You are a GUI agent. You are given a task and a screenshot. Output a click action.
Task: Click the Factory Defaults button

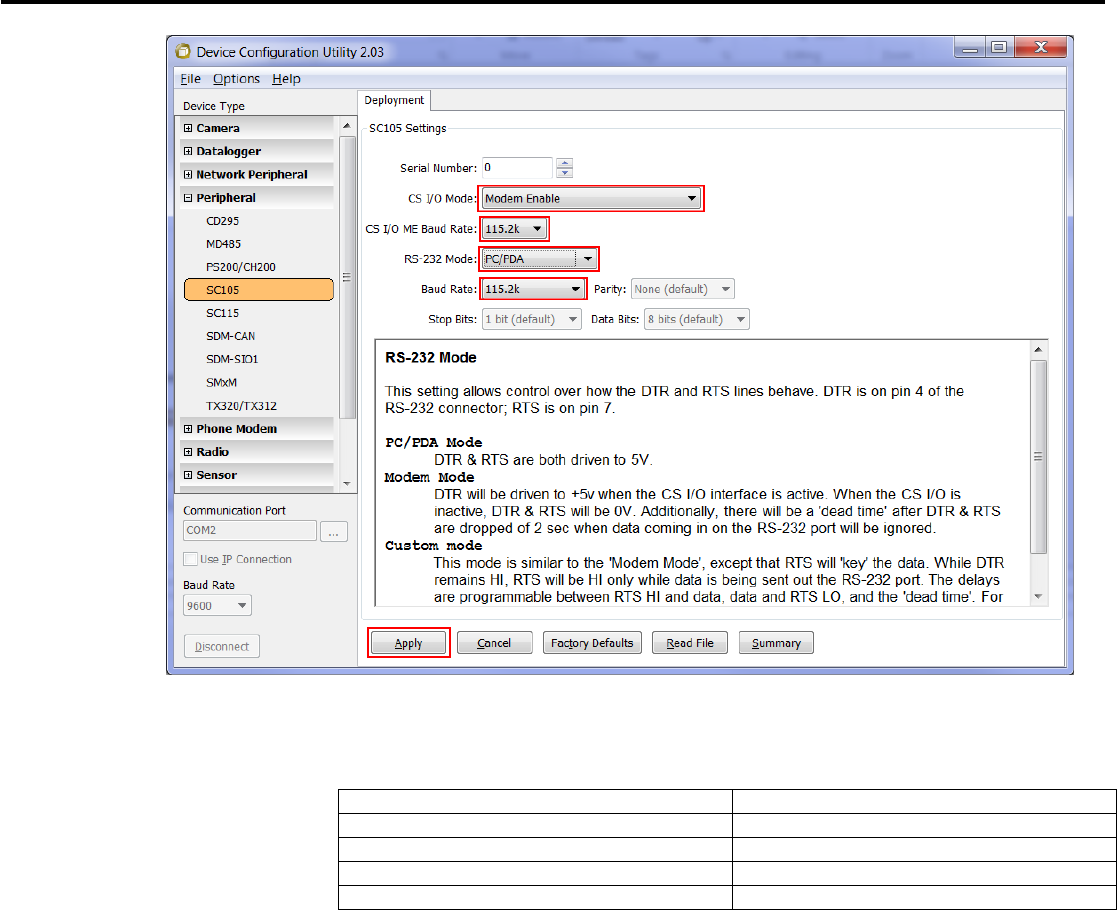pos(592,643)
